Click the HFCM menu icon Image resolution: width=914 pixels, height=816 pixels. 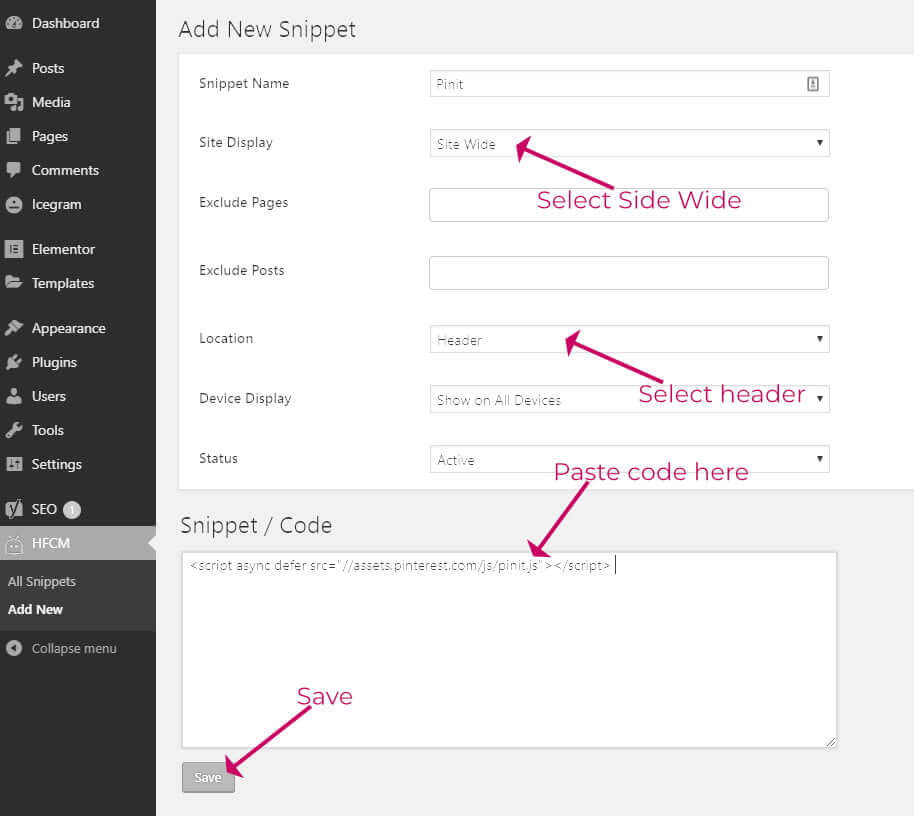(14, 544)
